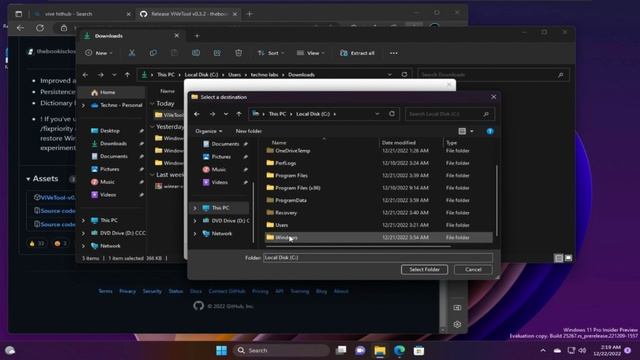Open the Windows folder row in dialog
The width and height of the screenshot is (640, 360).
coord(378,237)
